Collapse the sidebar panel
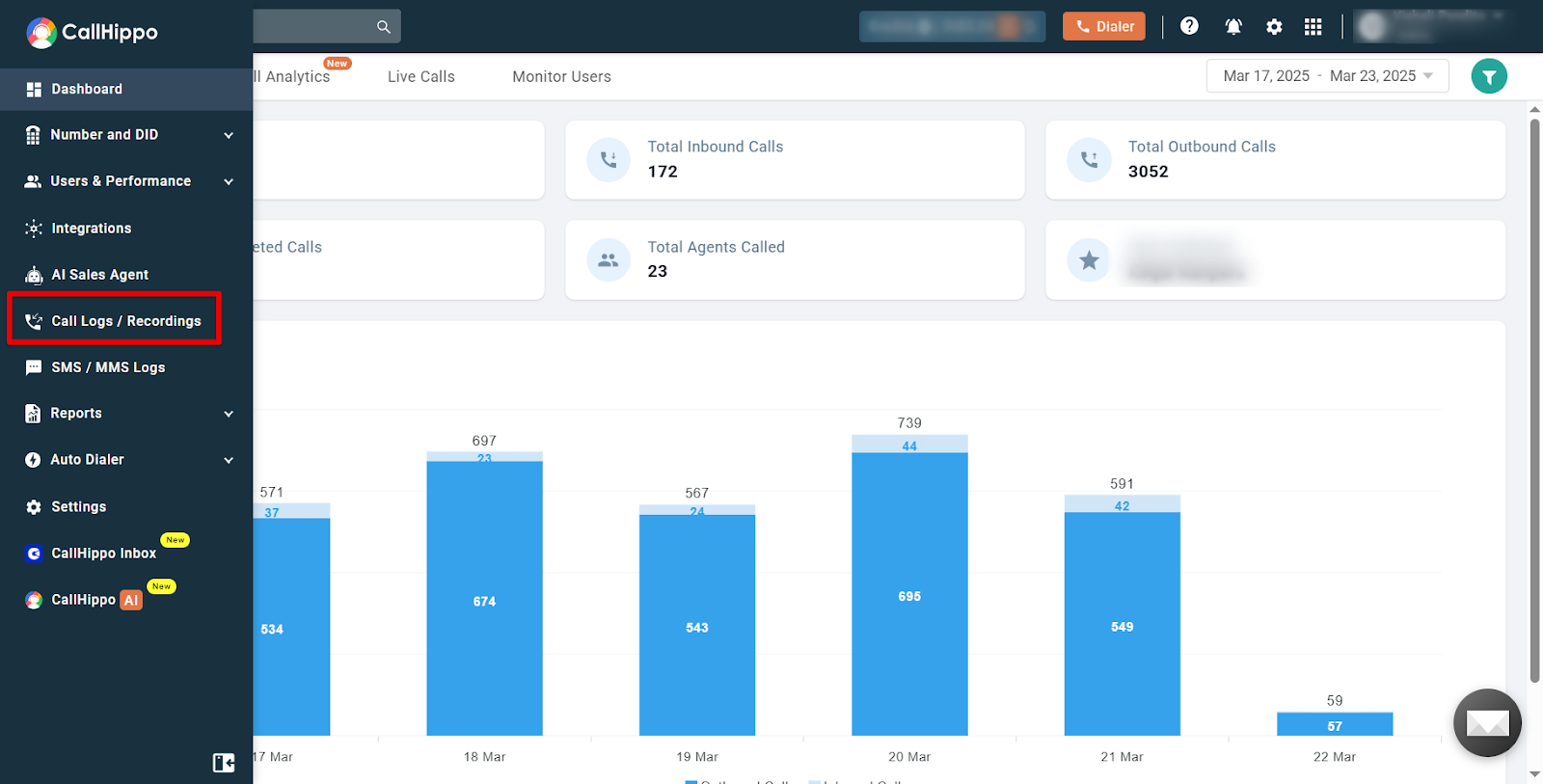 [224, 763]
